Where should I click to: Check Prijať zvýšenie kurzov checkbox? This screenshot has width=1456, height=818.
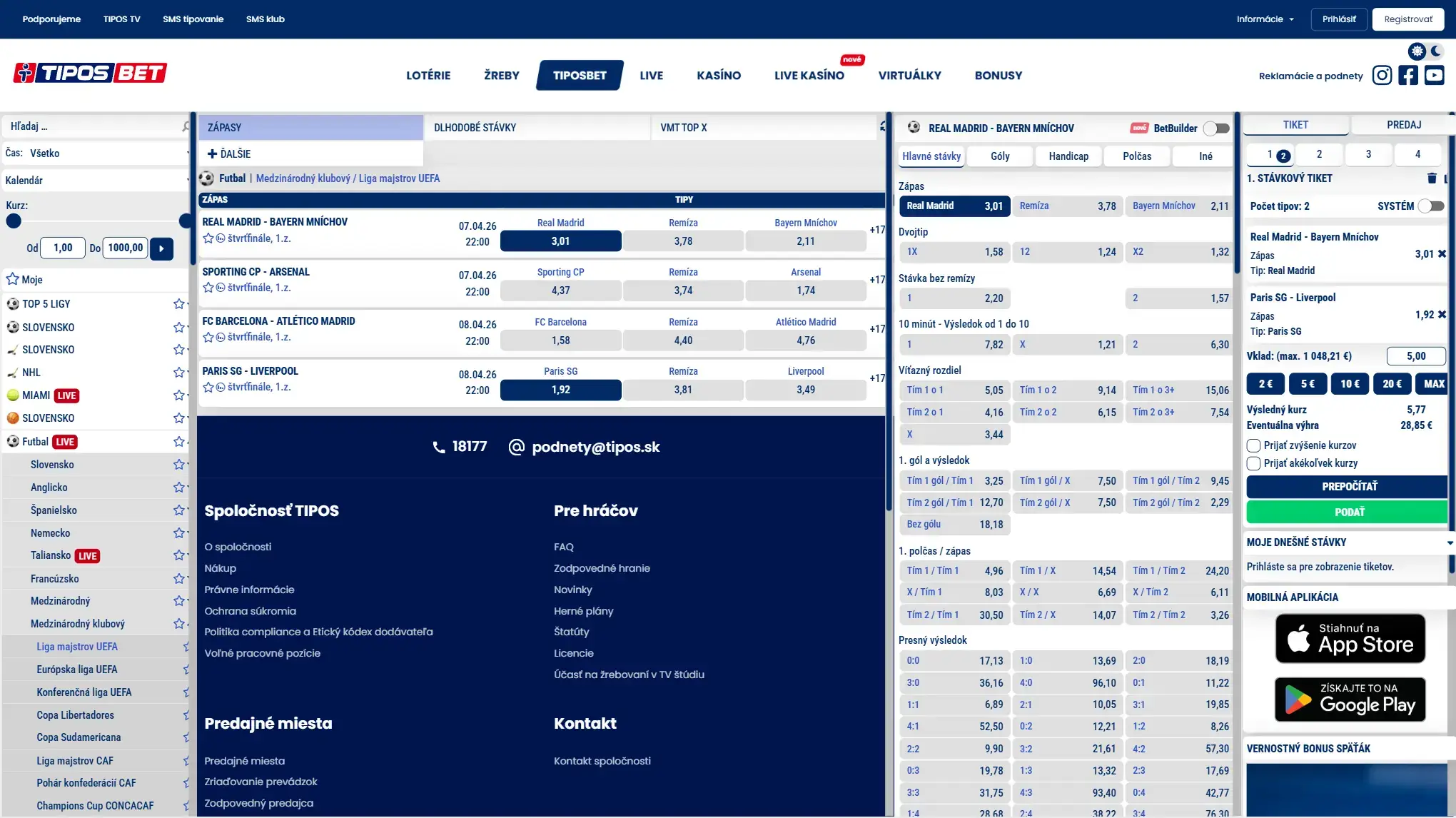(1253, 445)
